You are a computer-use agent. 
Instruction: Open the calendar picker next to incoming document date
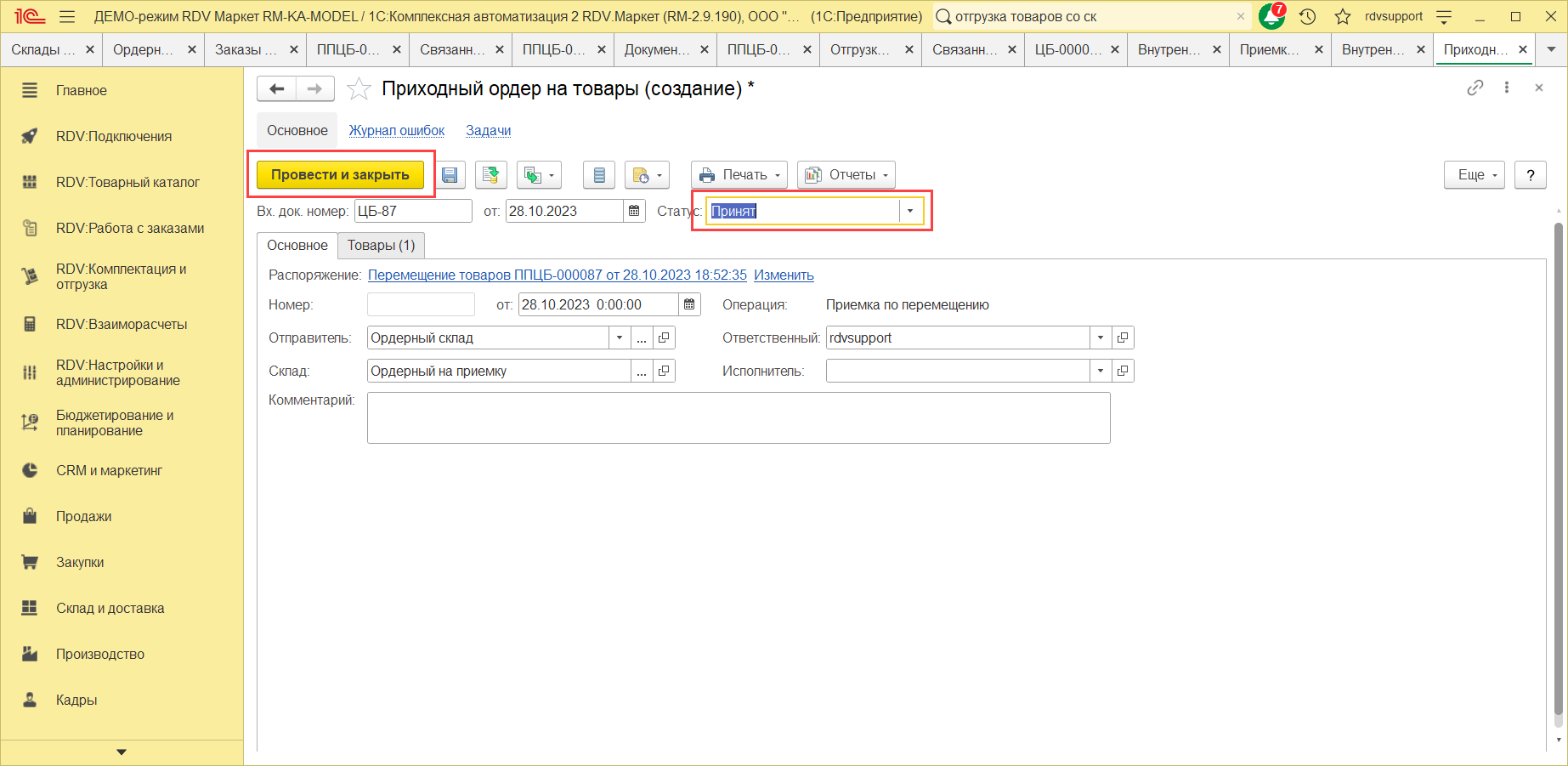click(x=634, y=211)
